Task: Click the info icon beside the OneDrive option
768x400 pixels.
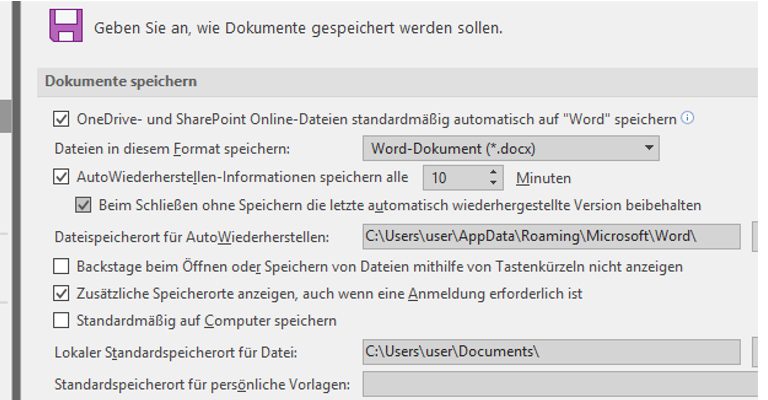Action: tap(688, 118)
